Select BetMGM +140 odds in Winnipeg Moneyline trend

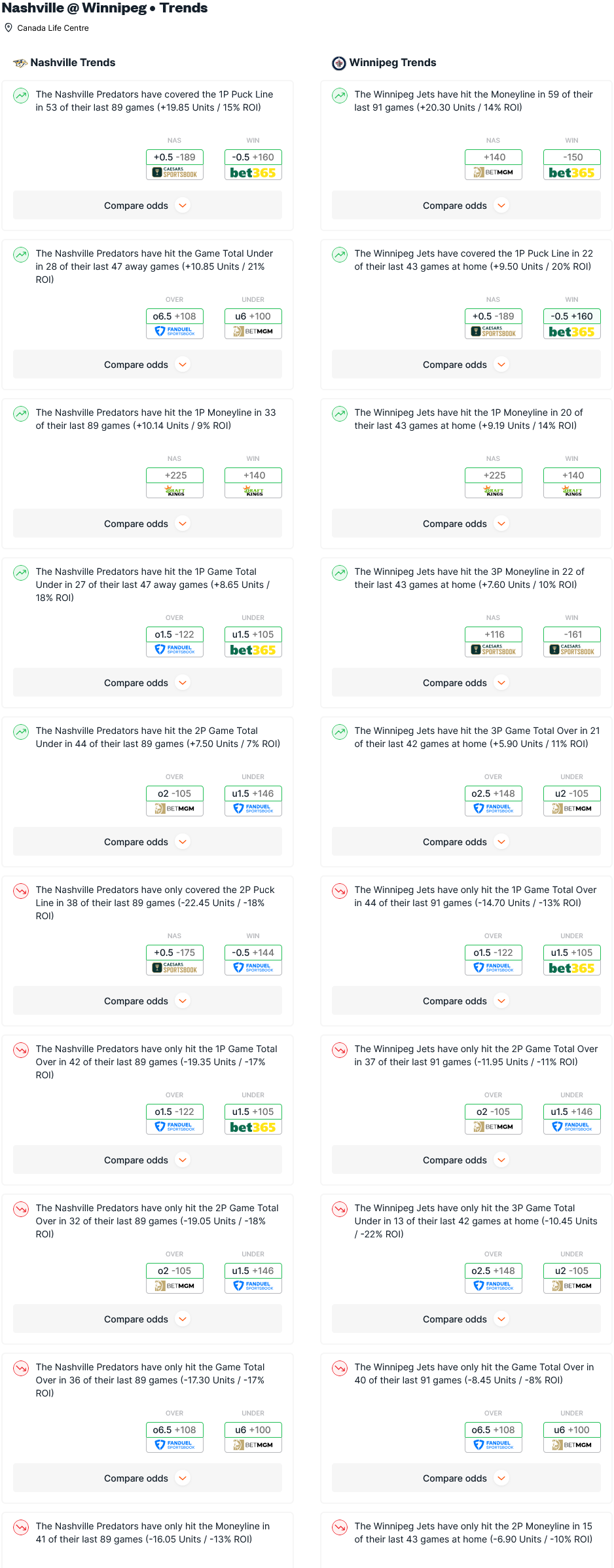click(494, 164)
